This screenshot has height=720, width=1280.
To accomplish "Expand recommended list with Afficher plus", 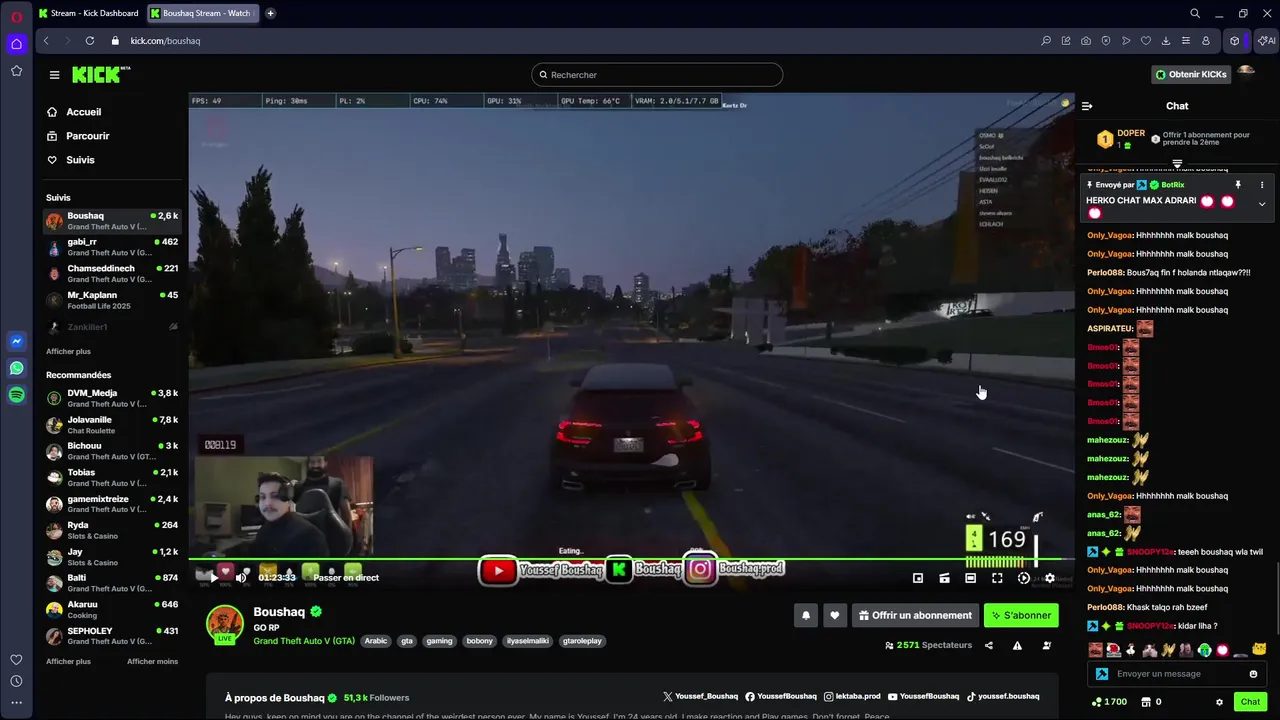I will pyautogui.click(x=68, y=661).
